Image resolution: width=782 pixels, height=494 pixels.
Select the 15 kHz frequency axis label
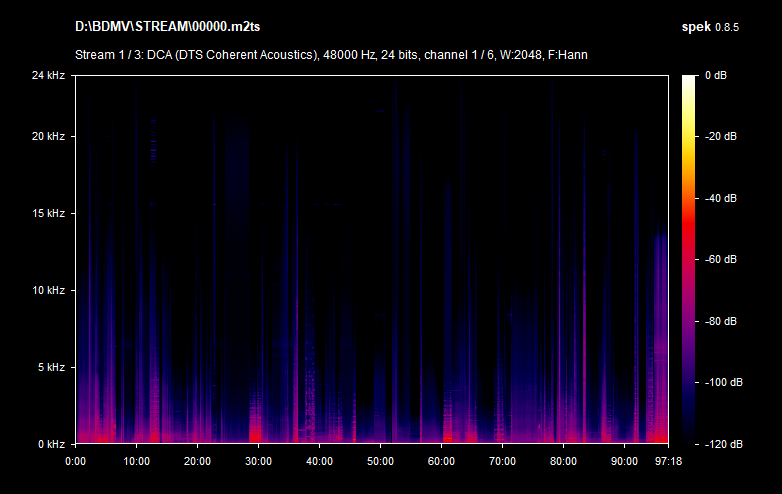point(47,213)
